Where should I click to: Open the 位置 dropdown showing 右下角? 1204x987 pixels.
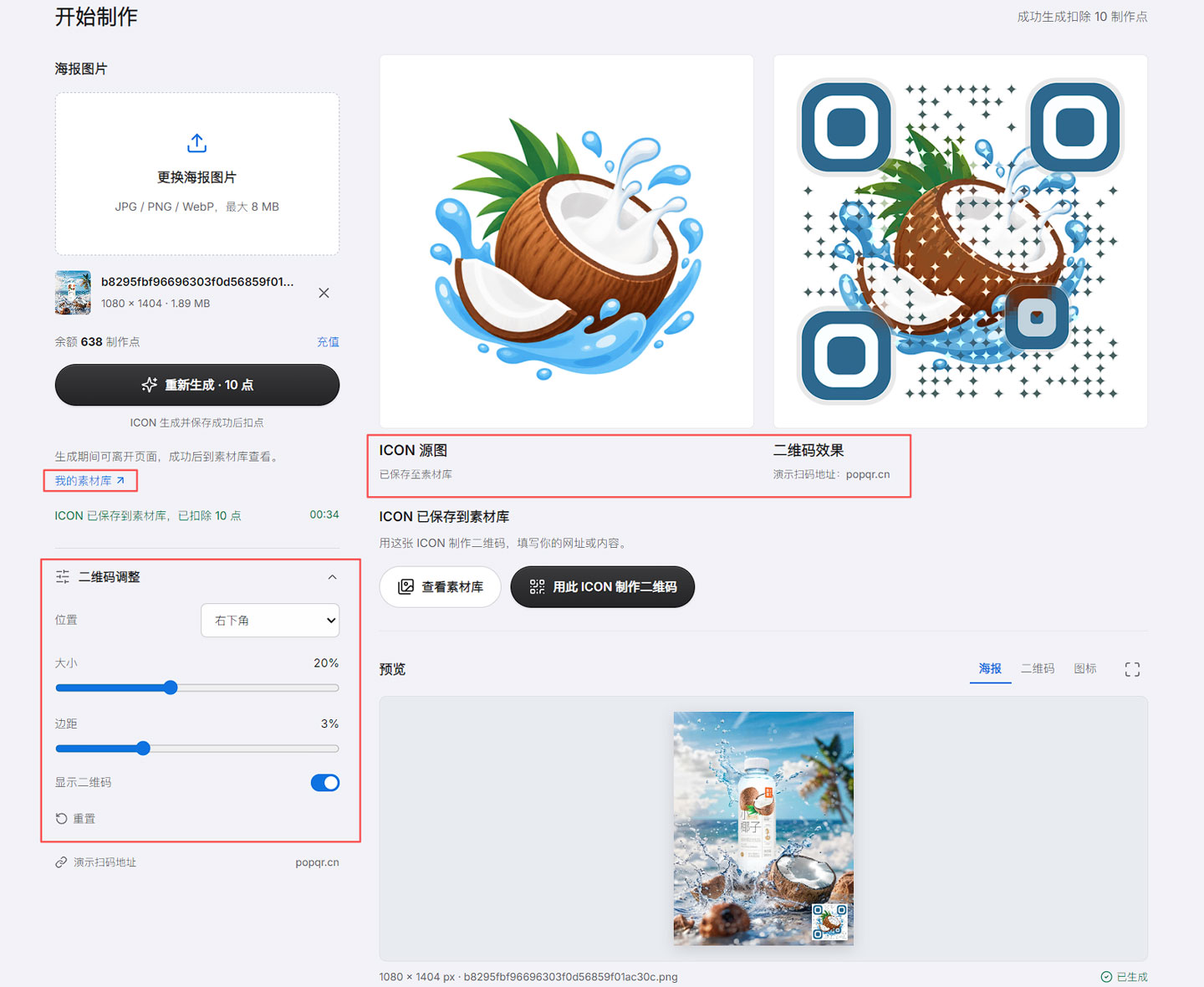[270, 621]
